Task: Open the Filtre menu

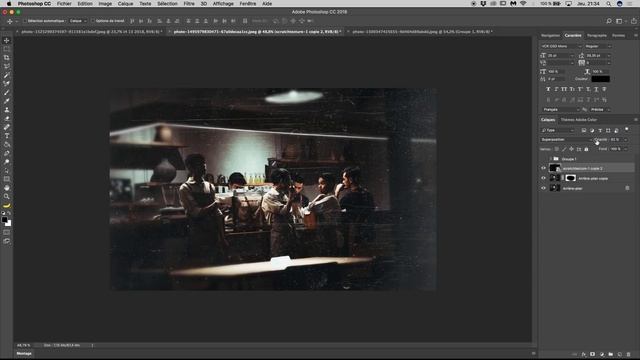Action: (x=189, y=3)
